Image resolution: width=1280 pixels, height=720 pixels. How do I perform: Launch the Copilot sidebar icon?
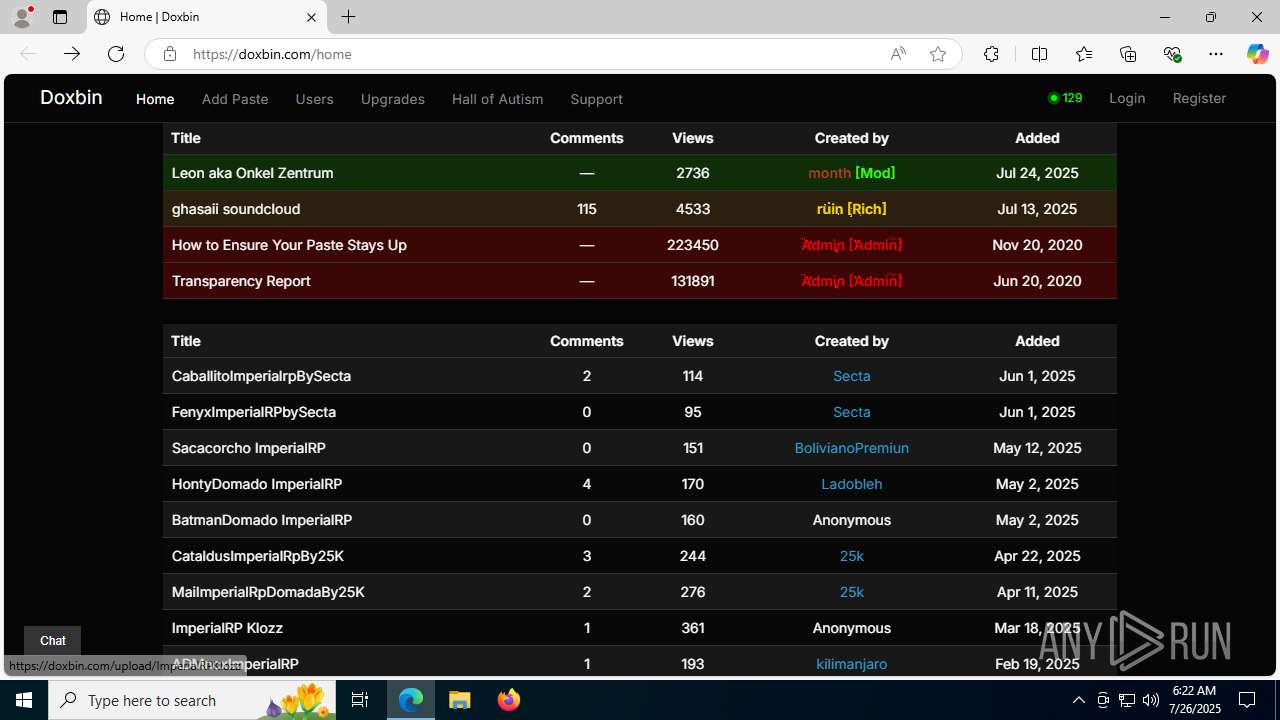click(x=1257, y=54)
